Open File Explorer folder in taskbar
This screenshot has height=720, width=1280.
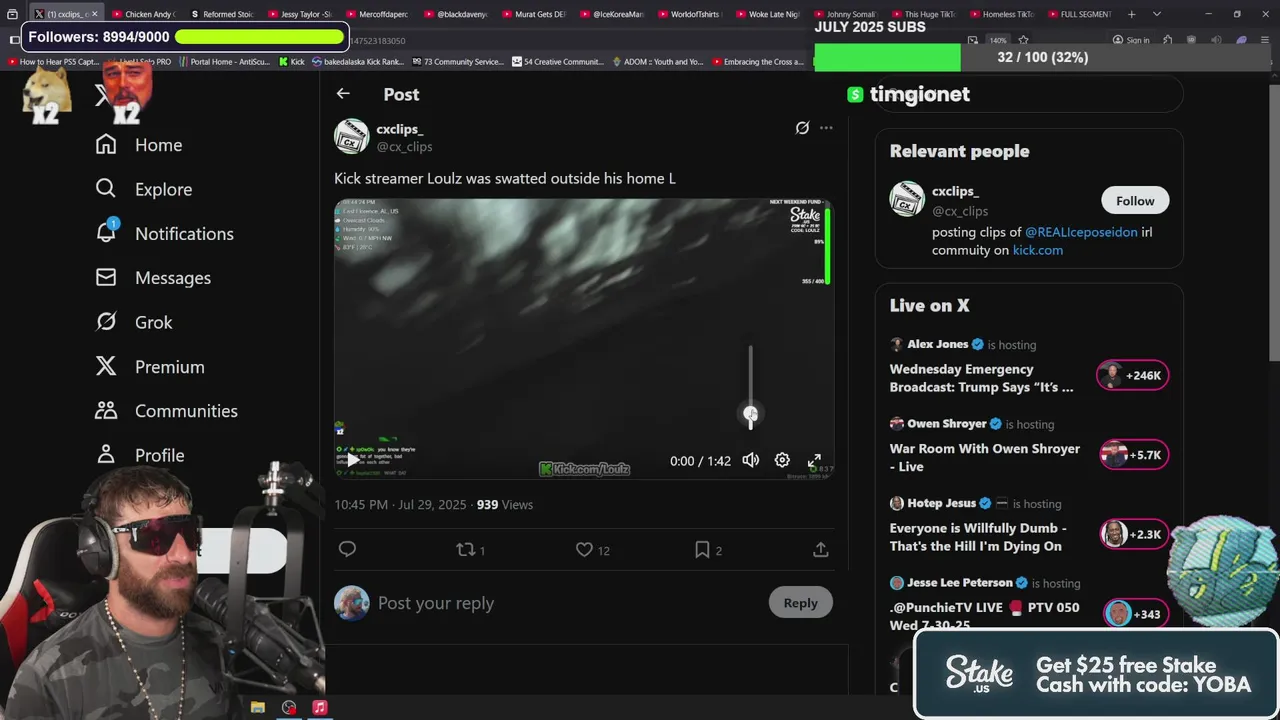(257, 707)
